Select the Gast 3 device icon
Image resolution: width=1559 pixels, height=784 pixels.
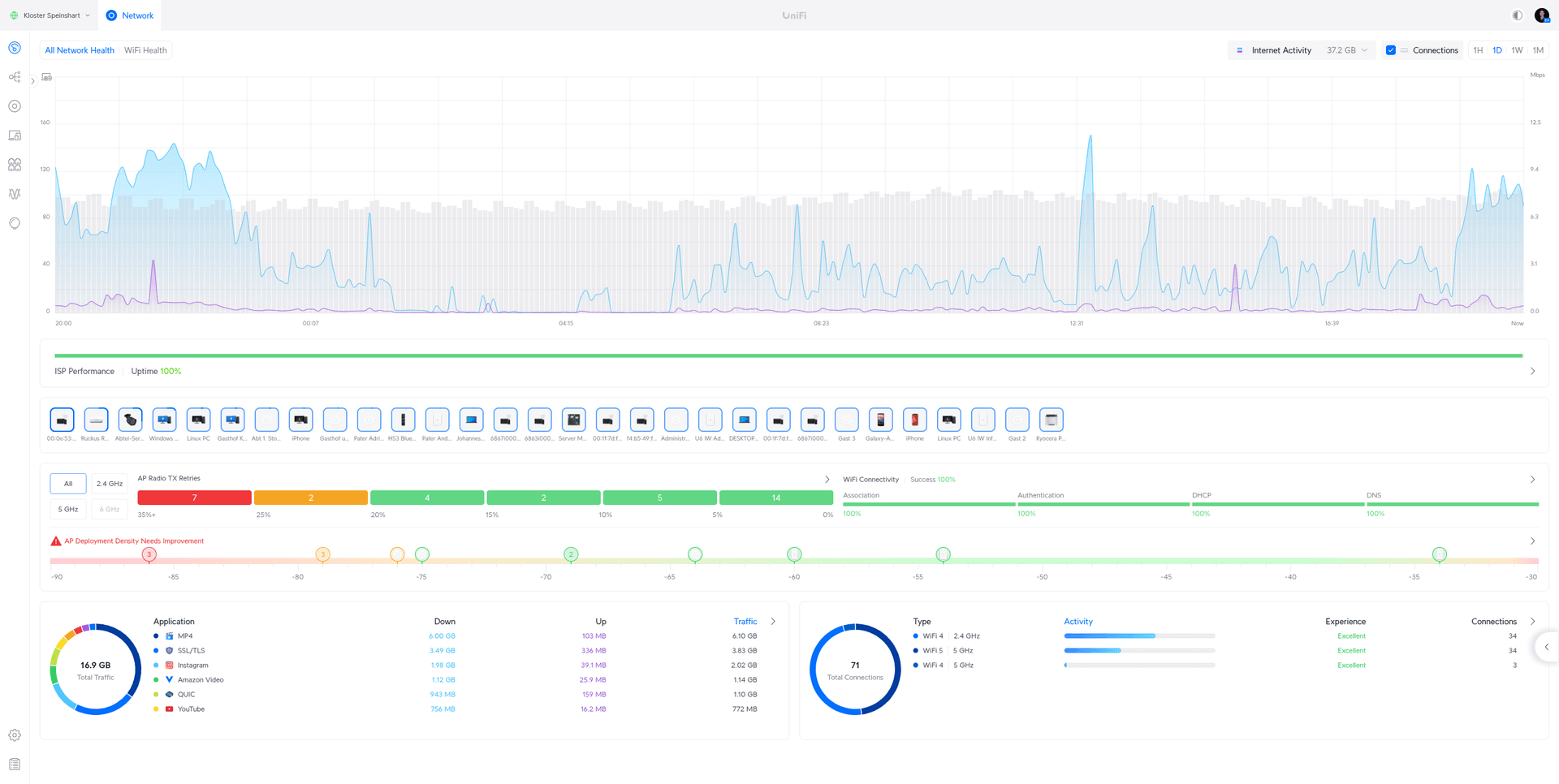coord(846,420)
